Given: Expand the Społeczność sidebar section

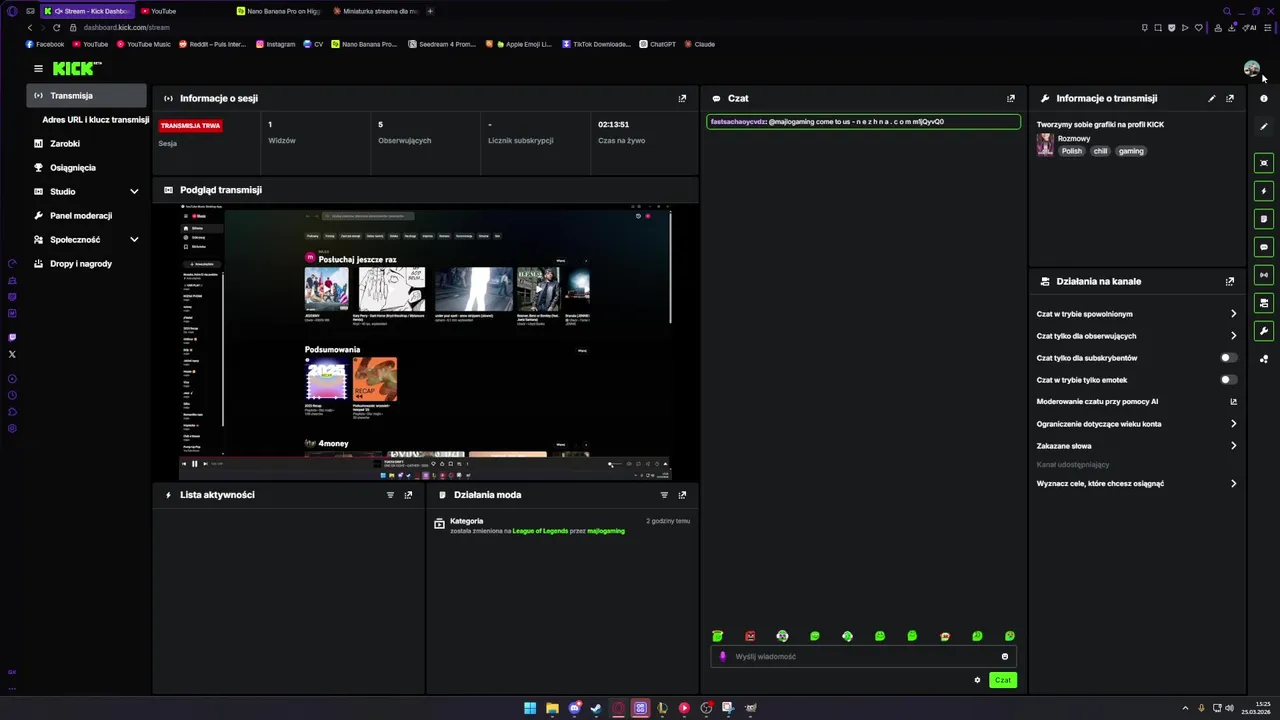Looking at the screenshot, I should 134,240.
